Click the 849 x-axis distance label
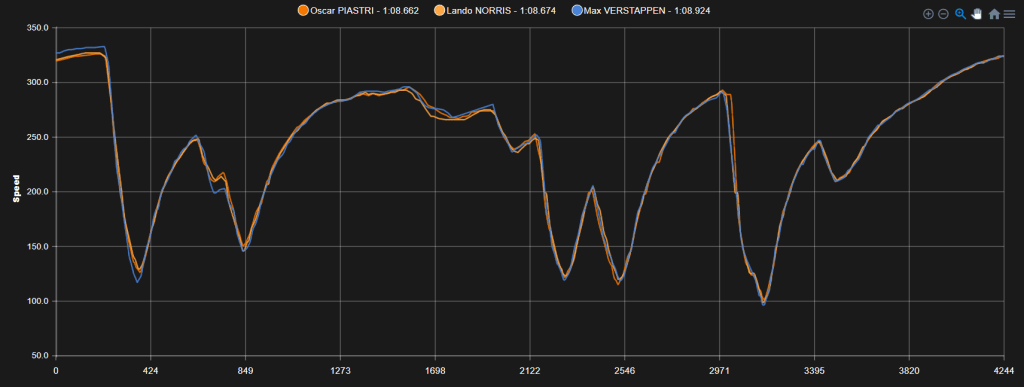Image resolution: width=1024 pixels, height=387 pixels. (x=246, y=371)
